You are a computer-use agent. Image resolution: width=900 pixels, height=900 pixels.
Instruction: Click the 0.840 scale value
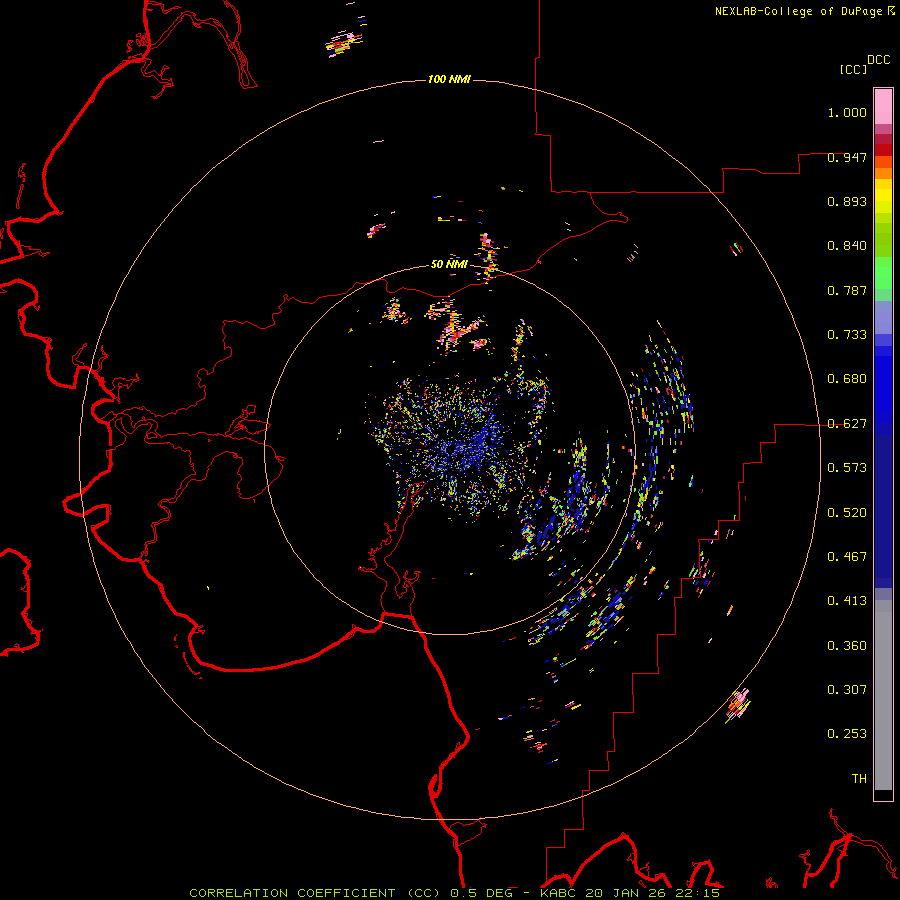(x=847, y=246)
